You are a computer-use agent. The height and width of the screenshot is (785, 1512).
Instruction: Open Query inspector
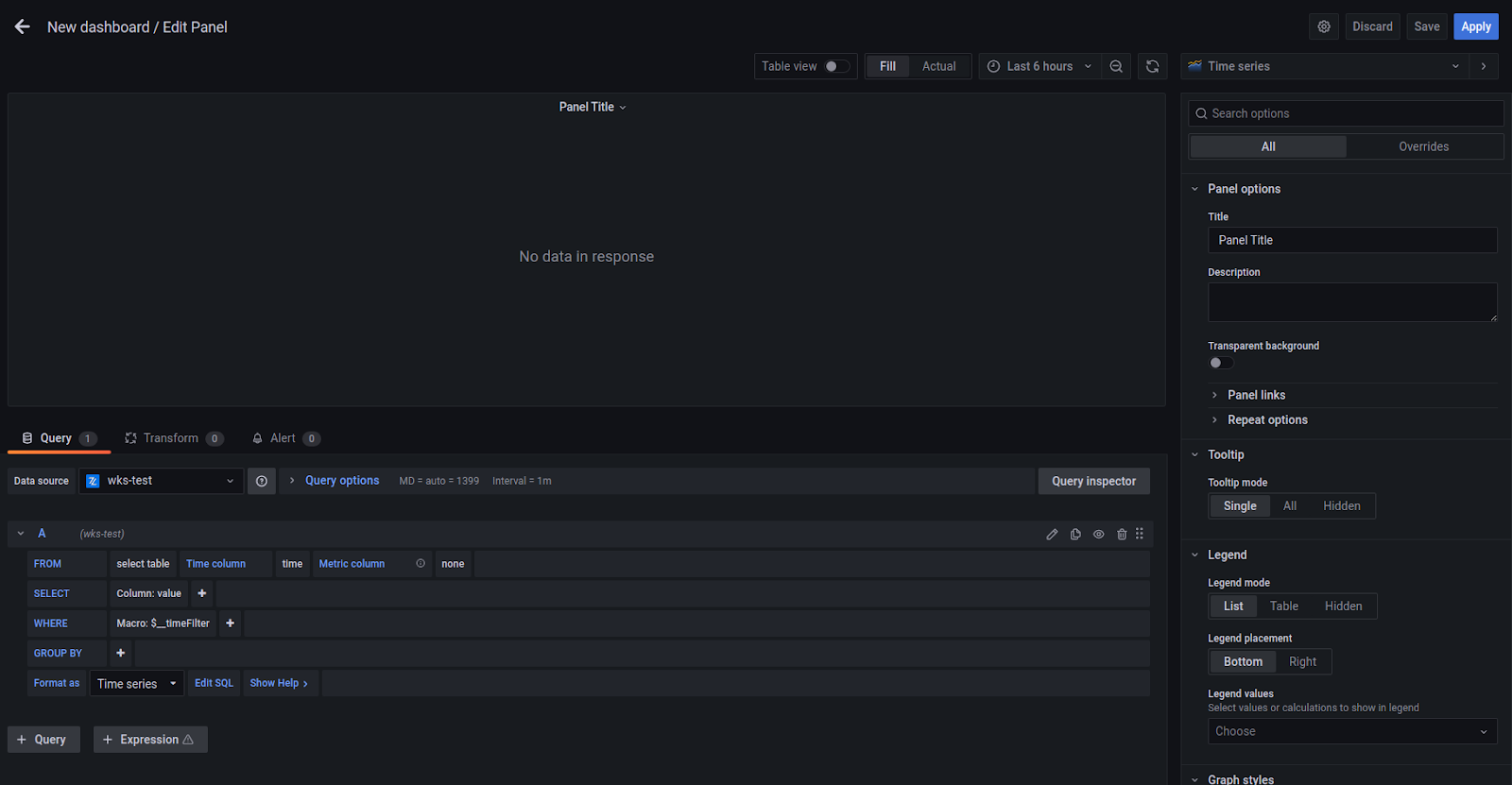coord(1094,481)
